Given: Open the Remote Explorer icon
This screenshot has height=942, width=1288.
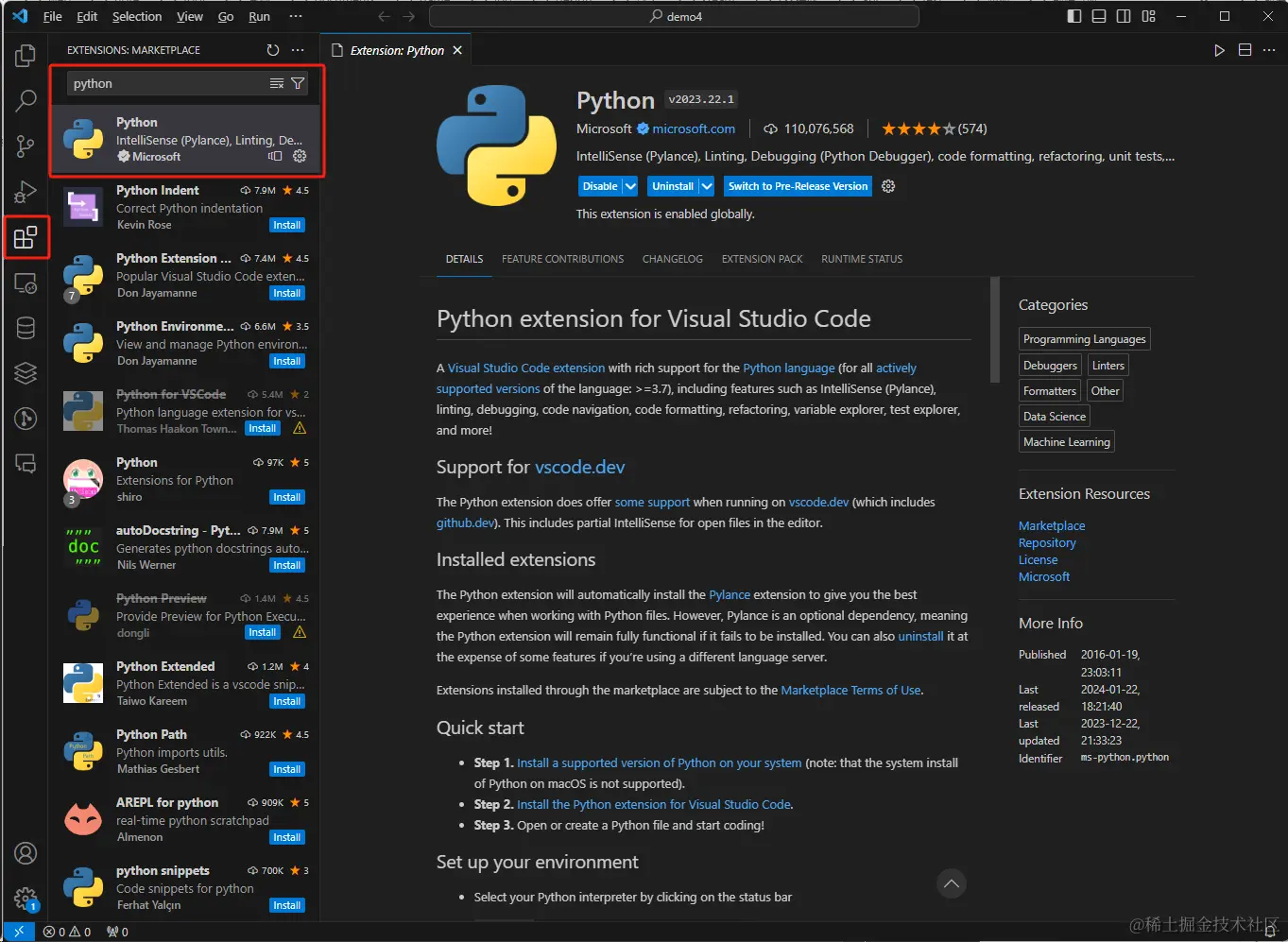Looking at the screenshot, I should 26,283.
